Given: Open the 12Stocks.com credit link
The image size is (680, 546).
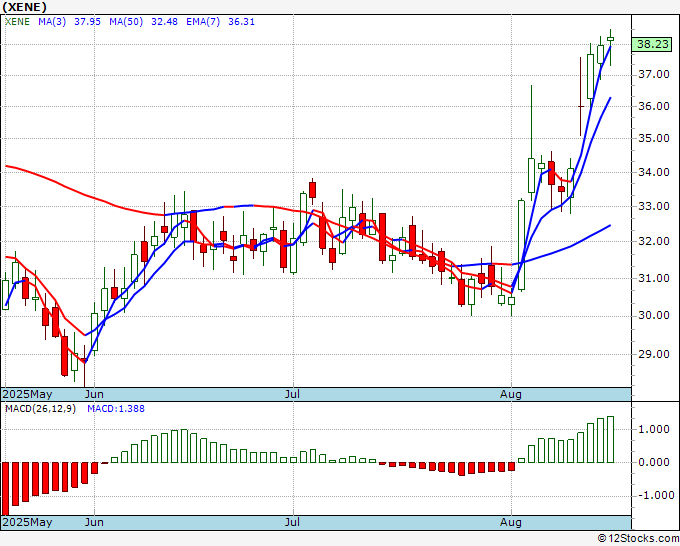Looking at the screenshot, I should tap(638, 539).
